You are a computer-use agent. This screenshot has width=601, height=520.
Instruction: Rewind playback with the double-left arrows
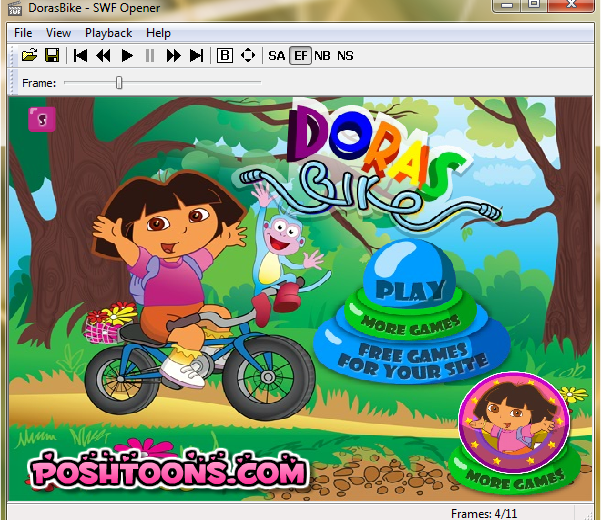(x=103, y=56)
